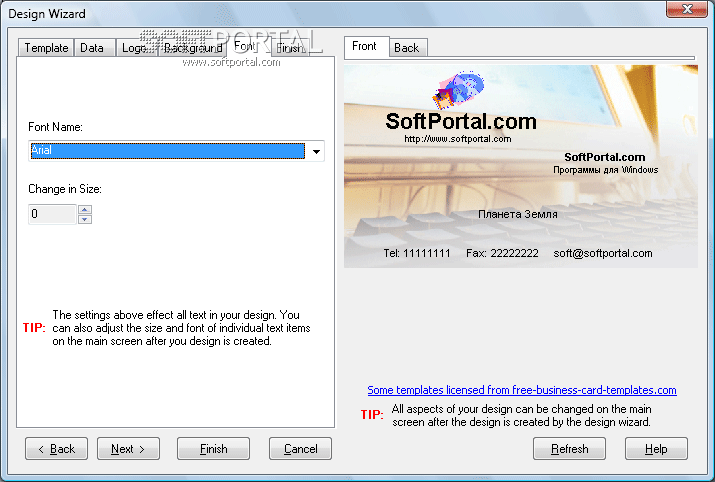The image size is (715, 482).
Task: Select the large SoftPortal.com title on card
Action: [461, 121]
